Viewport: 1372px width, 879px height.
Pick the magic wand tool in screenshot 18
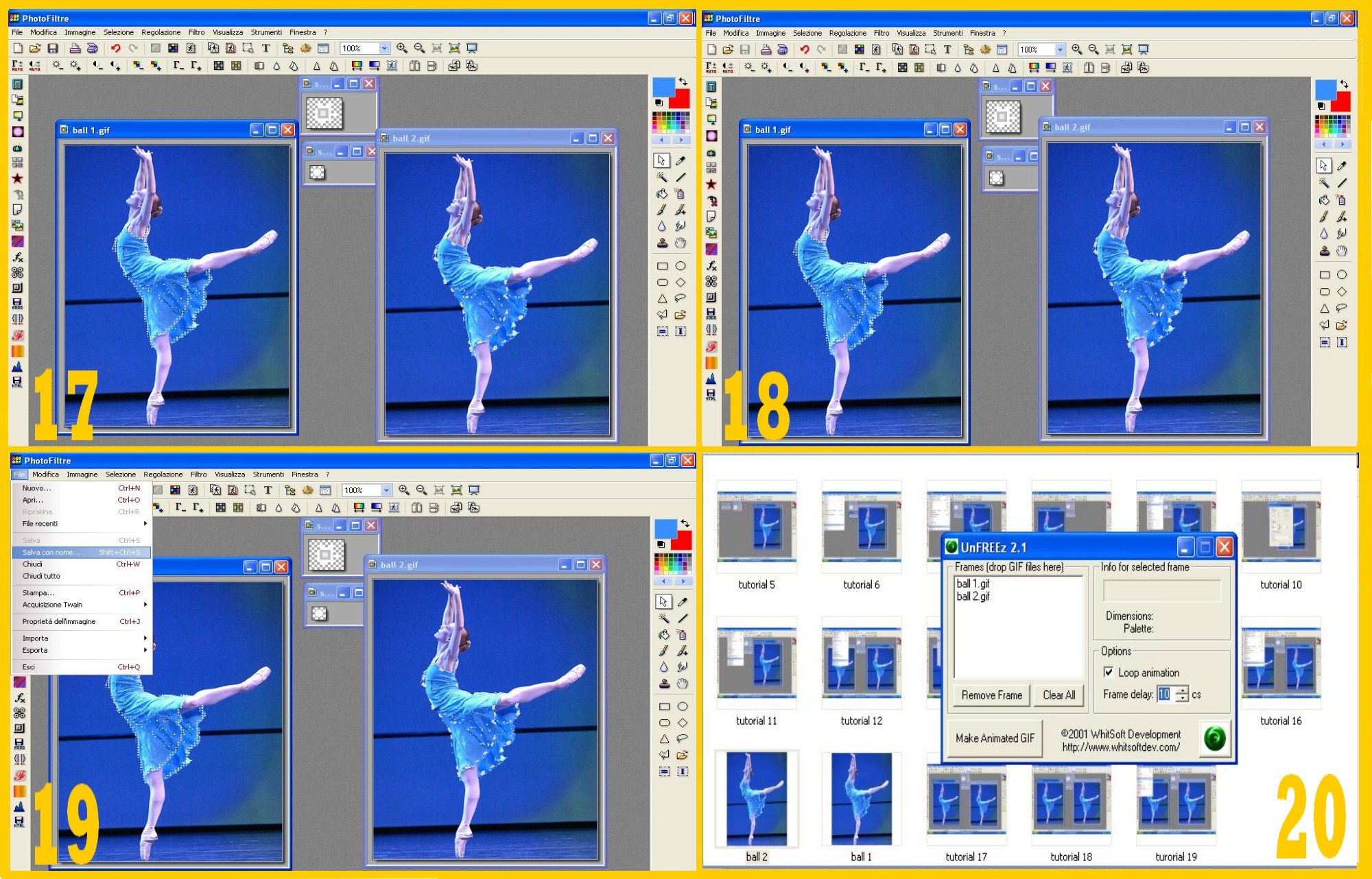(1323, 182)
